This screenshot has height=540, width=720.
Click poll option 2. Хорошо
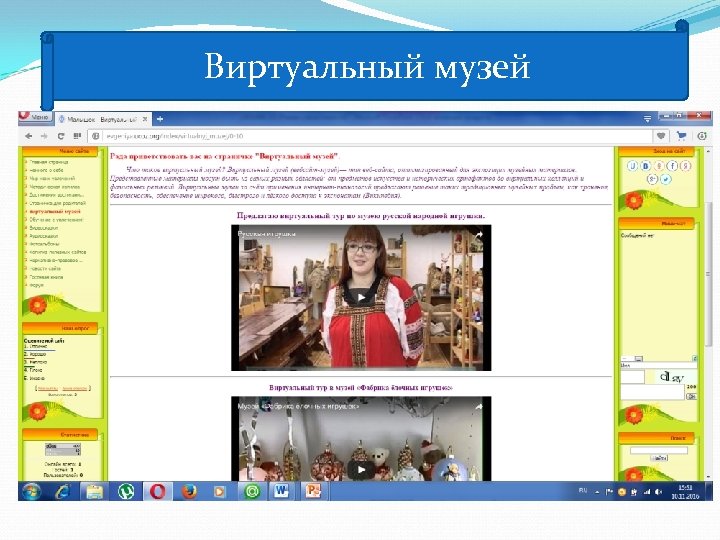pos(35,354)
